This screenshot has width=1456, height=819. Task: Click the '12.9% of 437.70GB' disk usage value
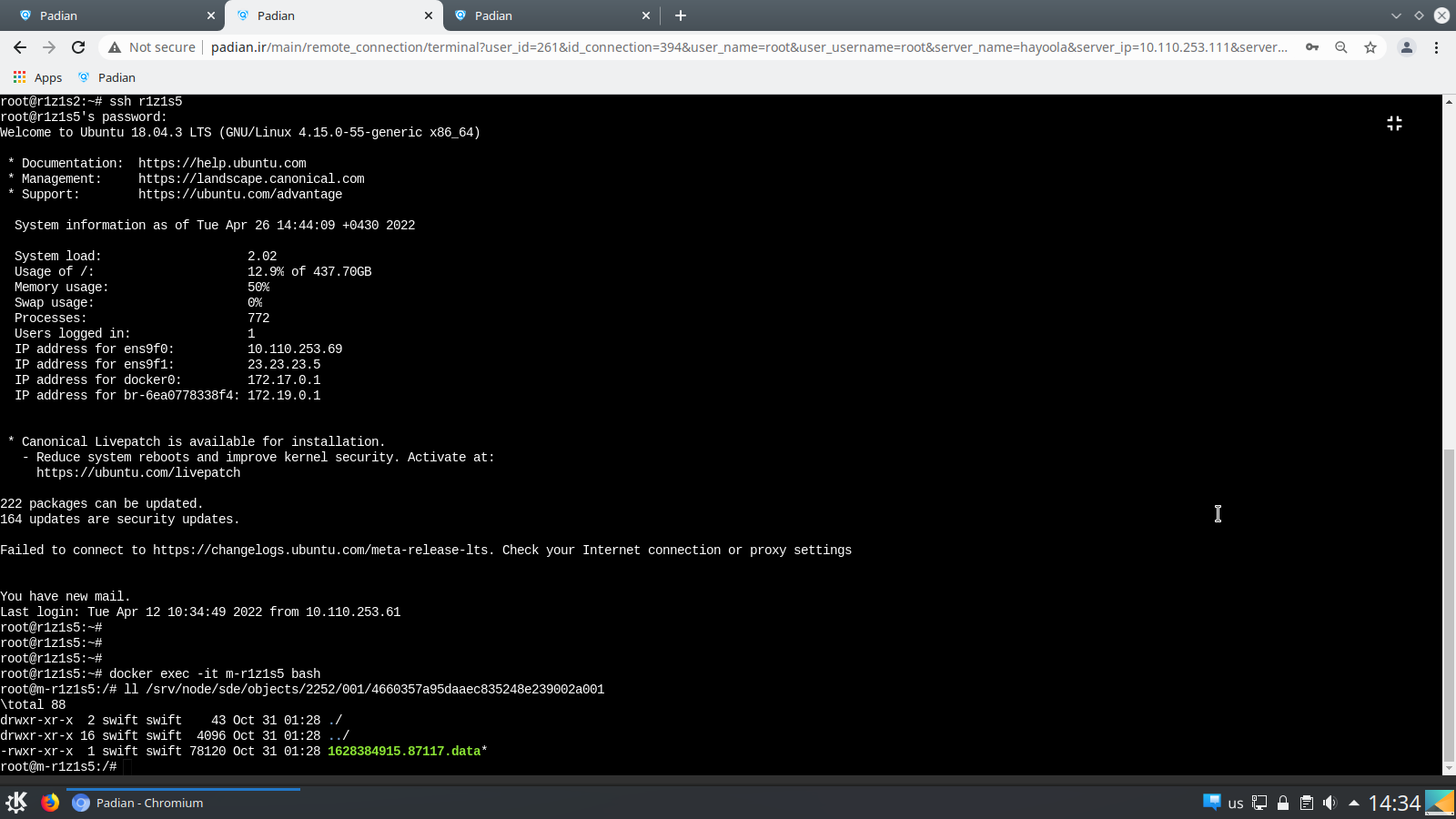click(x=309, y=272)
